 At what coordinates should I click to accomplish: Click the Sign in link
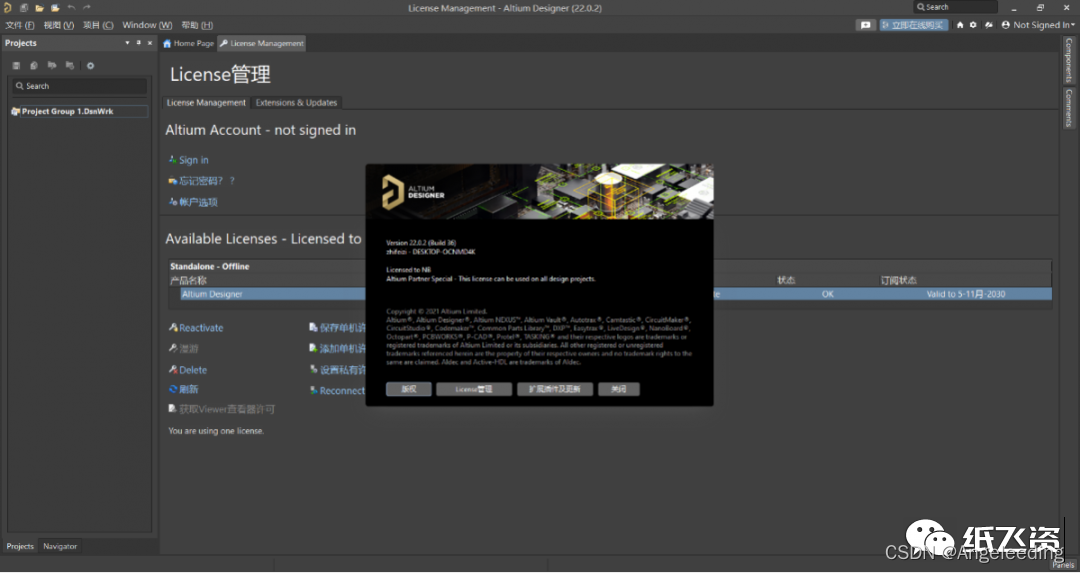193,160
